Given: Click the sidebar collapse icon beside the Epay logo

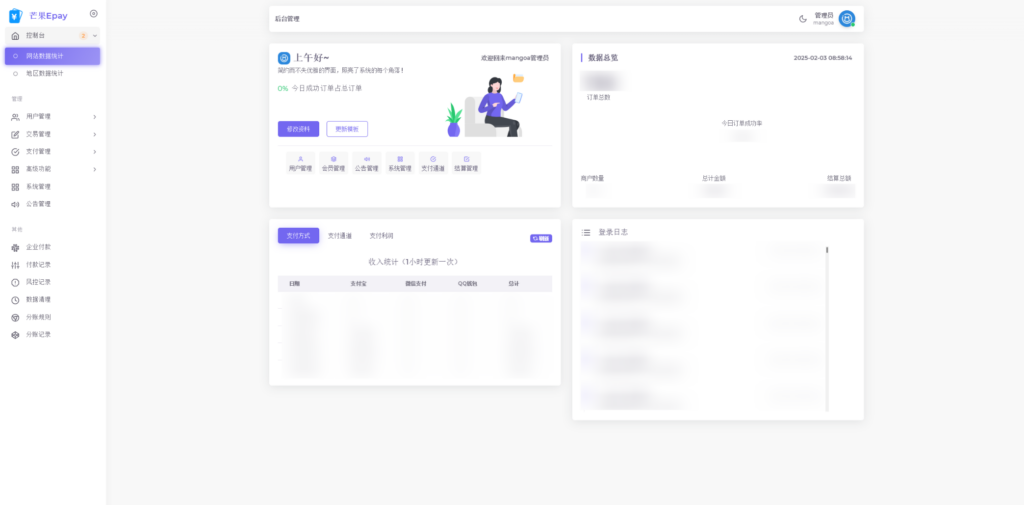Looking at the screenshot, I should coord(93,13).
